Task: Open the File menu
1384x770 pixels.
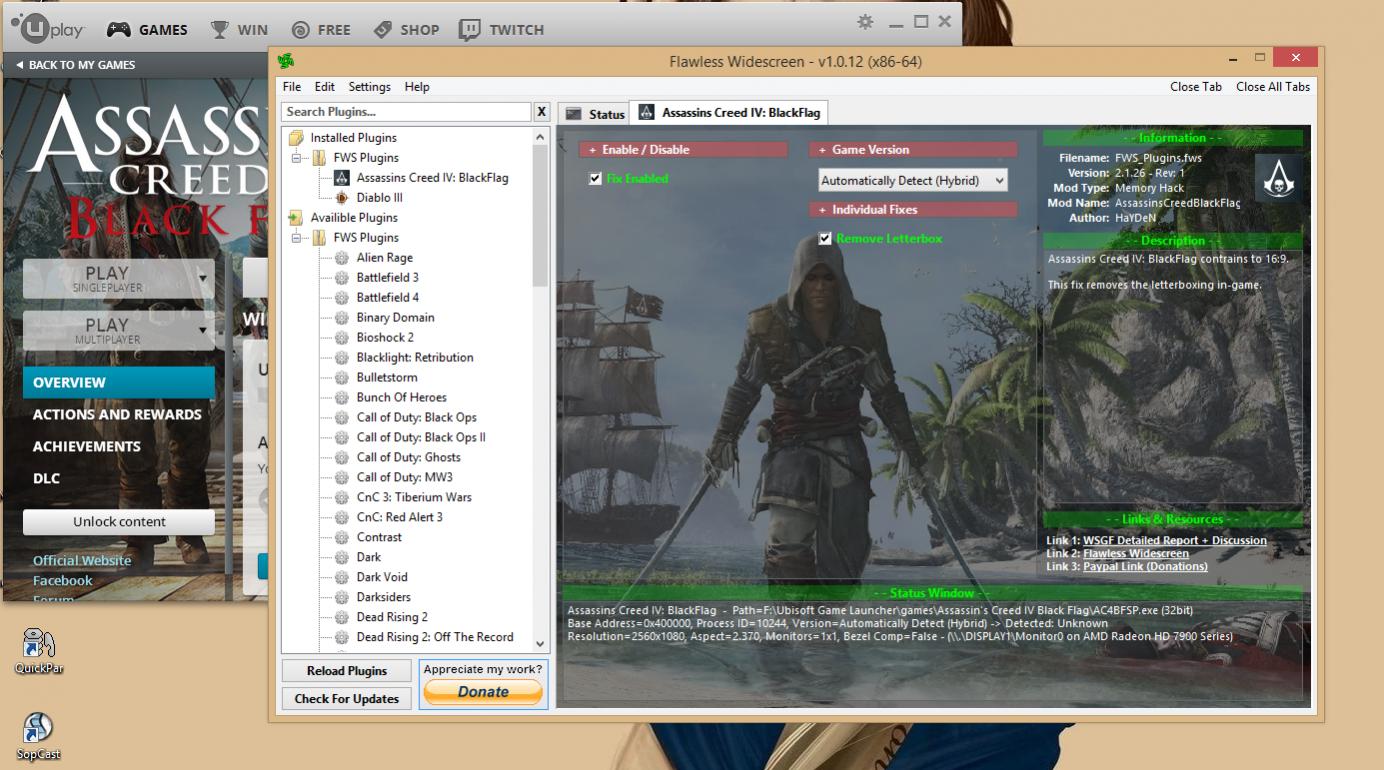Action: 292,87
